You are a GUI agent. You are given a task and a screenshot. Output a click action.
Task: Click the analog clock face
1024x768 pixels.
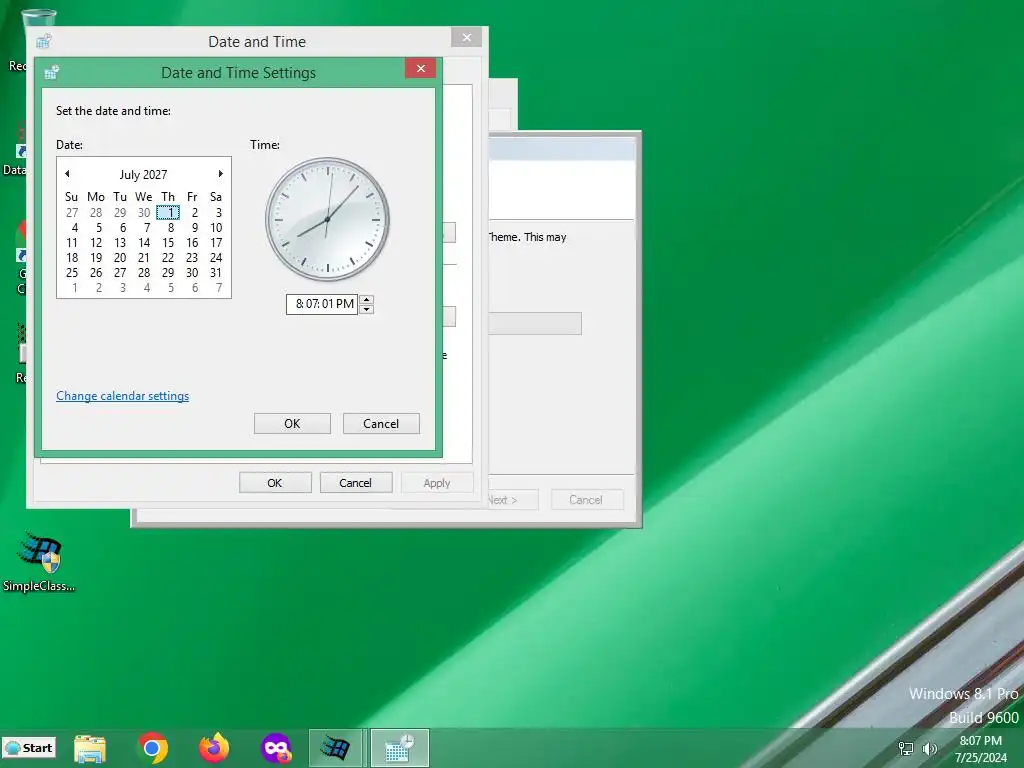[327, 219]
